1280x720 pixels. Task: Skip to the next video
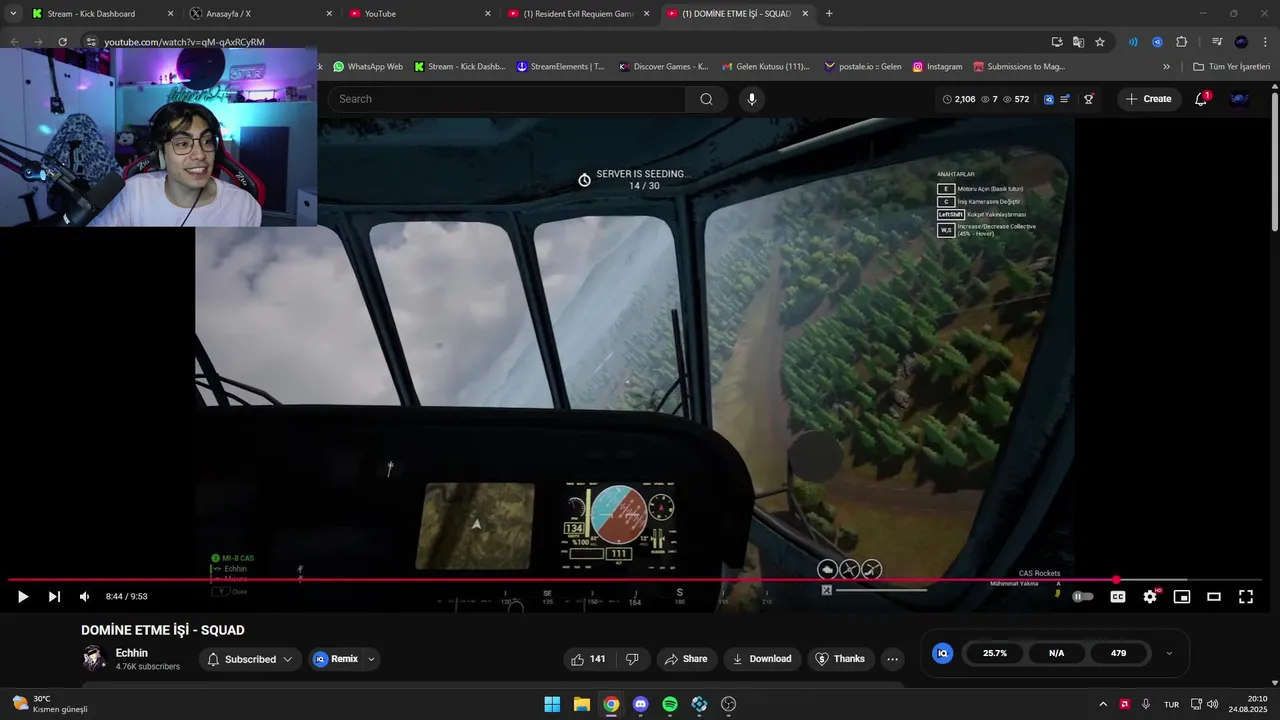(54, 597)
